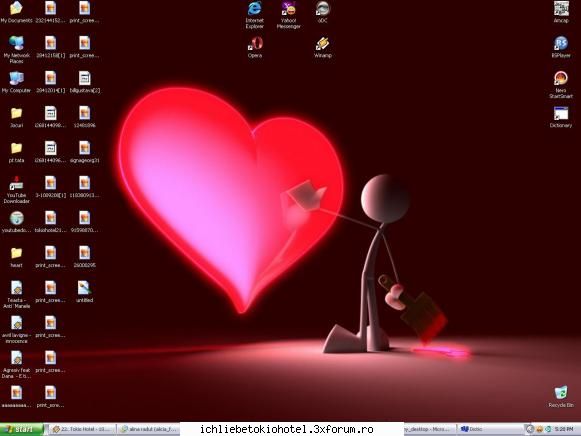The height and width of the screenshot is (436, 581).
Task: Select the 20412158[1] image file
Action: point(50,47)
